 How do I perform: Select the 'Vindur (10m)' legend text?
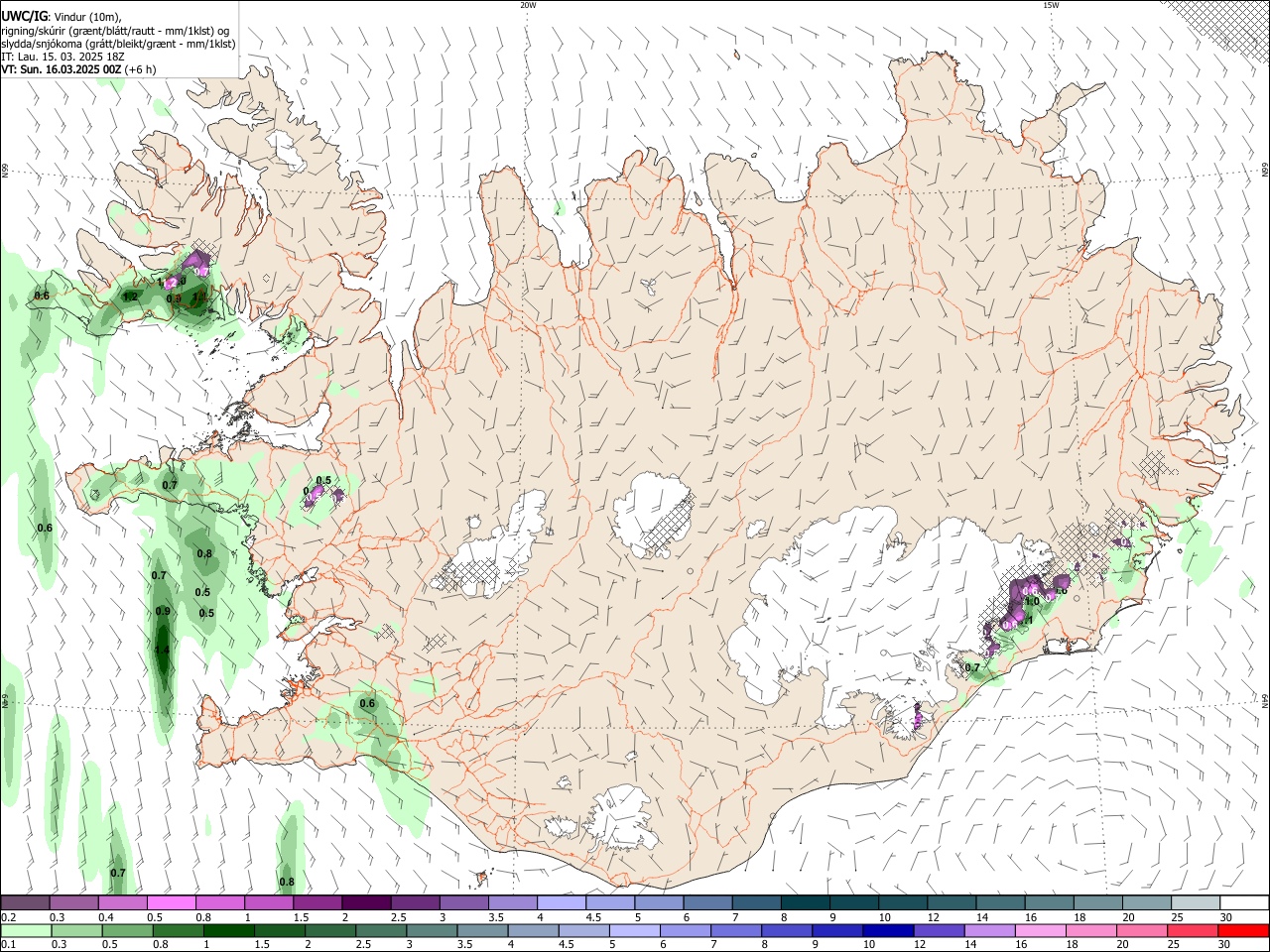[x=86, y=18]
